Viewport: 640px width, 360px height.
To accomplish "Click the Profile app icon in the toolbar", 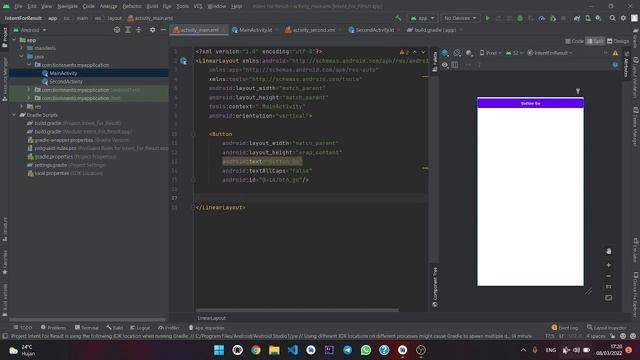I will coord(542,18).
